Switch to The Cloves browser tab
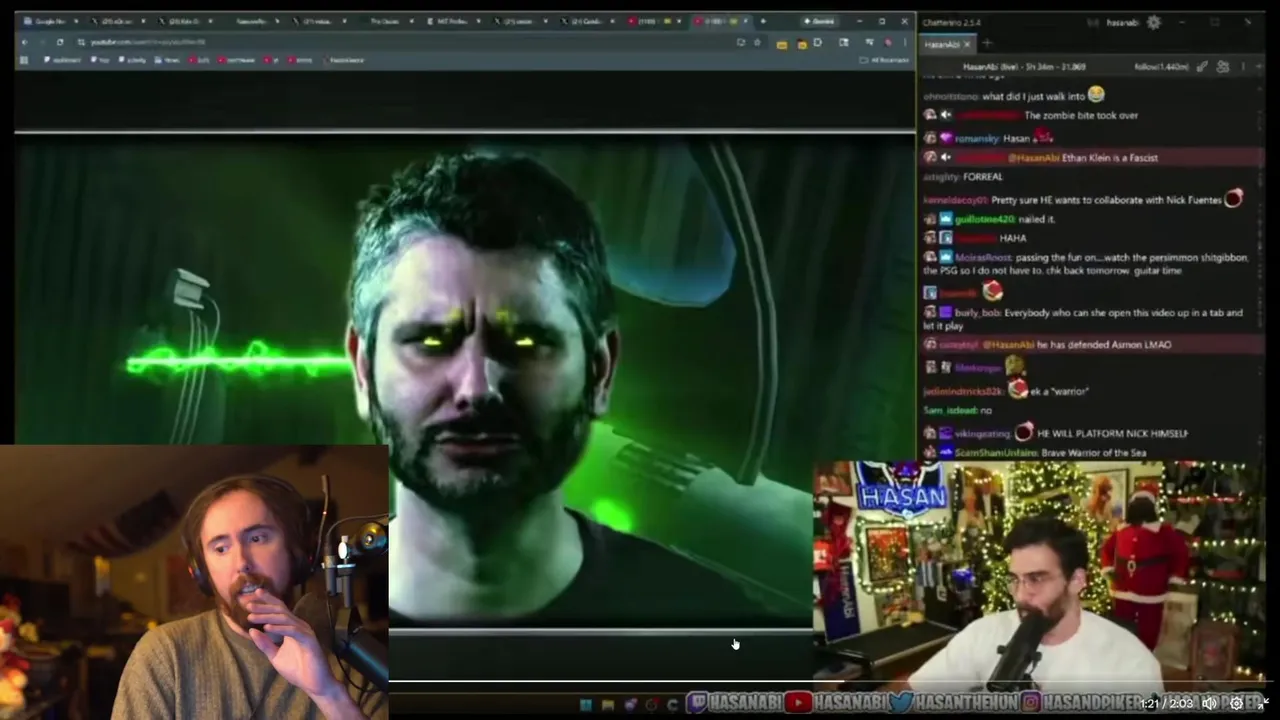1280x720 pixels. coord(385,21)
